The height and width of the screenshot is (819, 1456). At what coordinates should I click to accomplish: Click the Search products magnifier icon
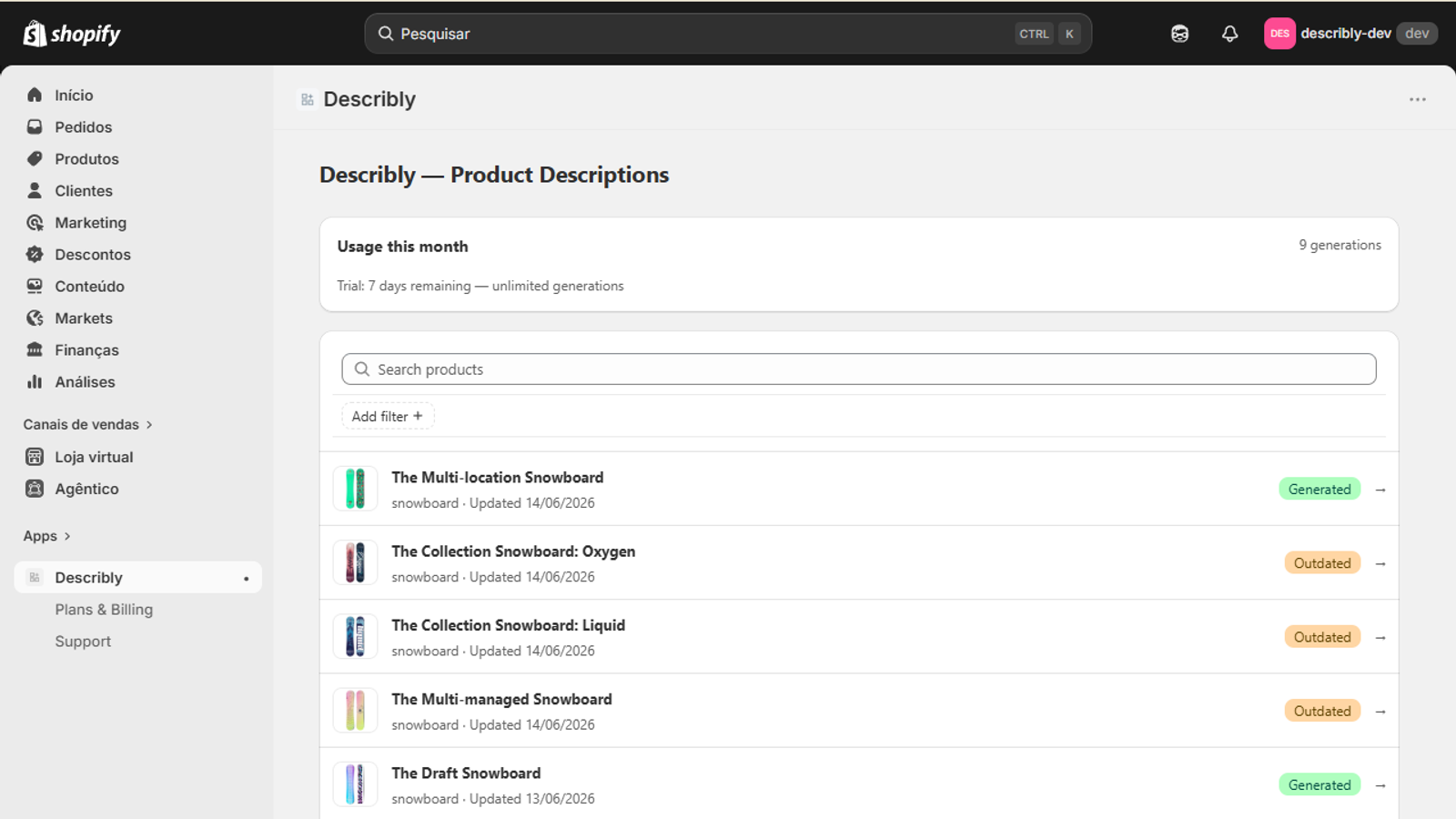coord(362,369)
